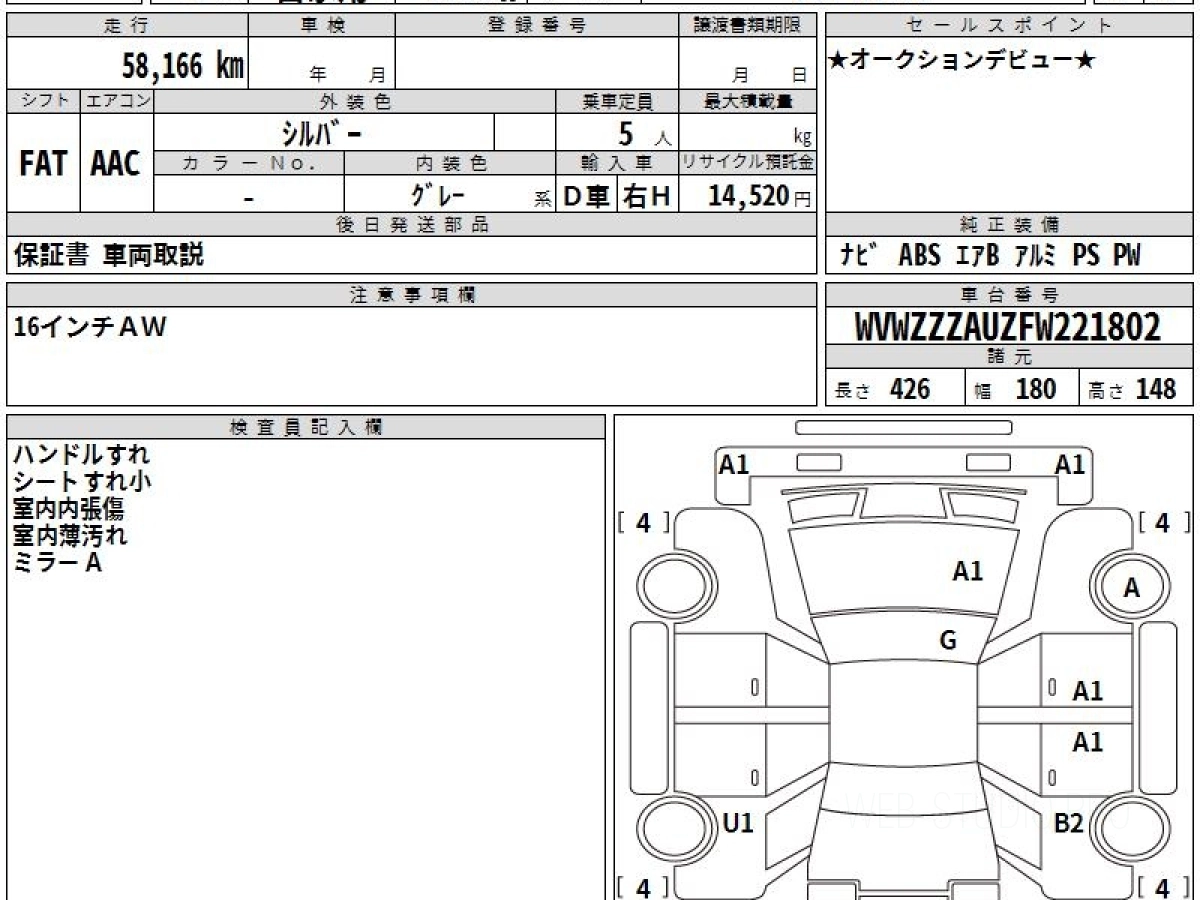1200x900 pixels.
Task: Select the ナビ equipment entry
Action: pos(859,256)
